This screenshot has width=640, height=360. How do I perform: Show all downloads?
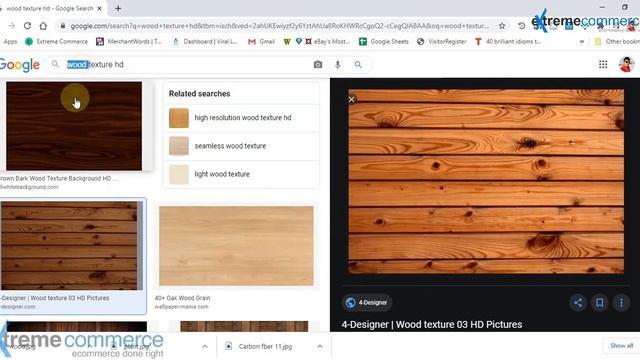tap(621, 345)
